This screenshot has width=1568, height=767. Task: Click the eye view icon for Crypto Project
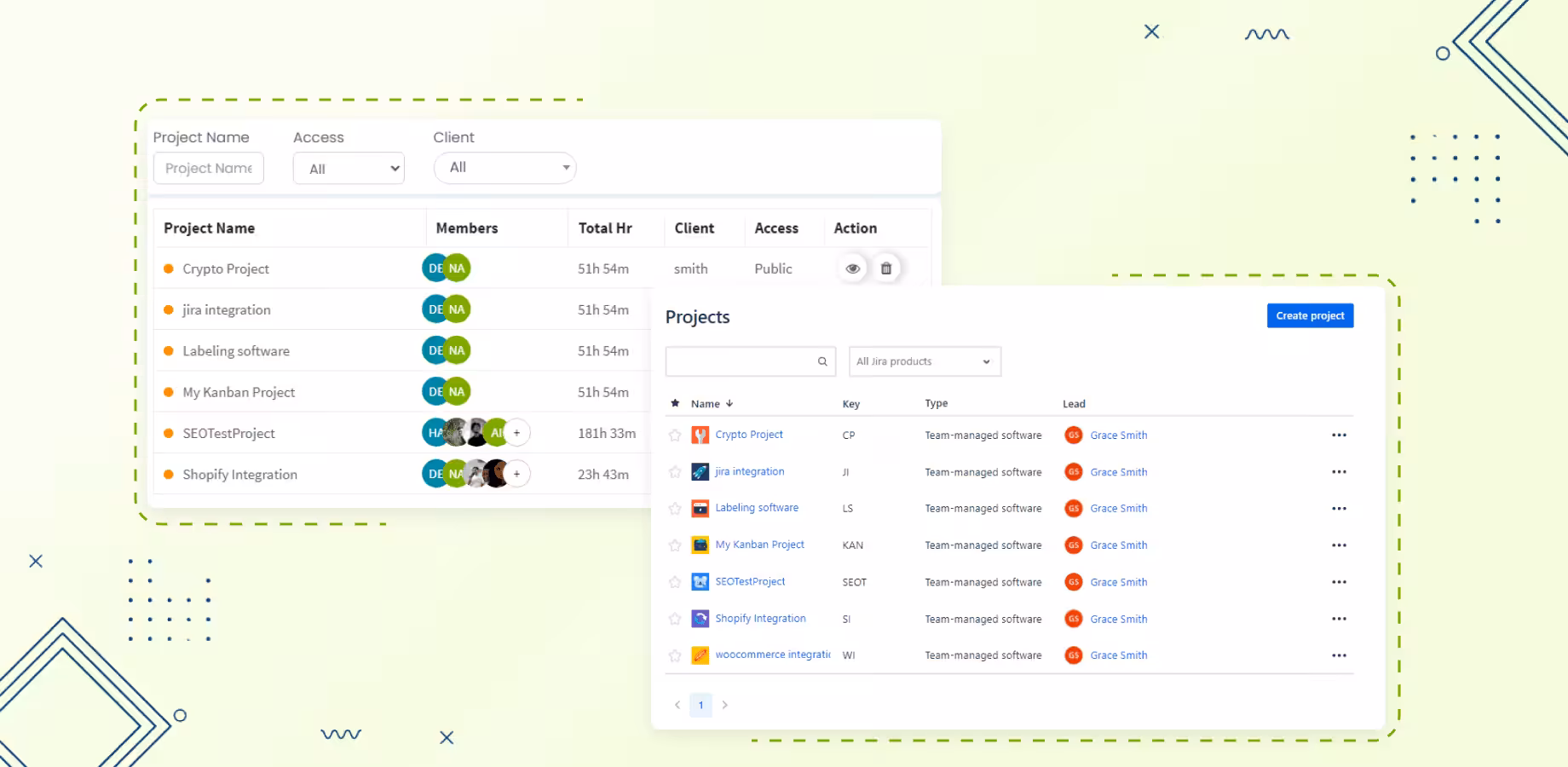pyautogui.click(x=852, y=268)
